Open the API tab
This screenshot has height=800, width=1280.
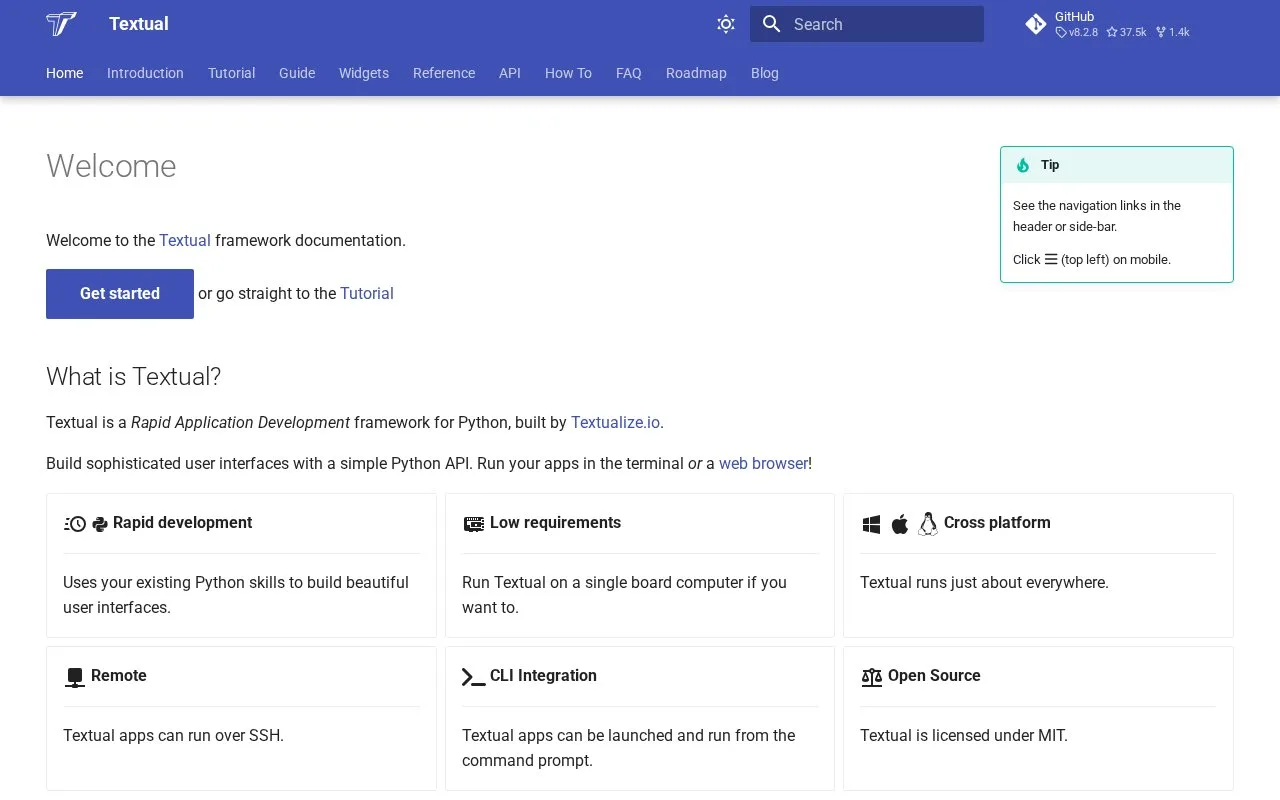pos(510,73)
